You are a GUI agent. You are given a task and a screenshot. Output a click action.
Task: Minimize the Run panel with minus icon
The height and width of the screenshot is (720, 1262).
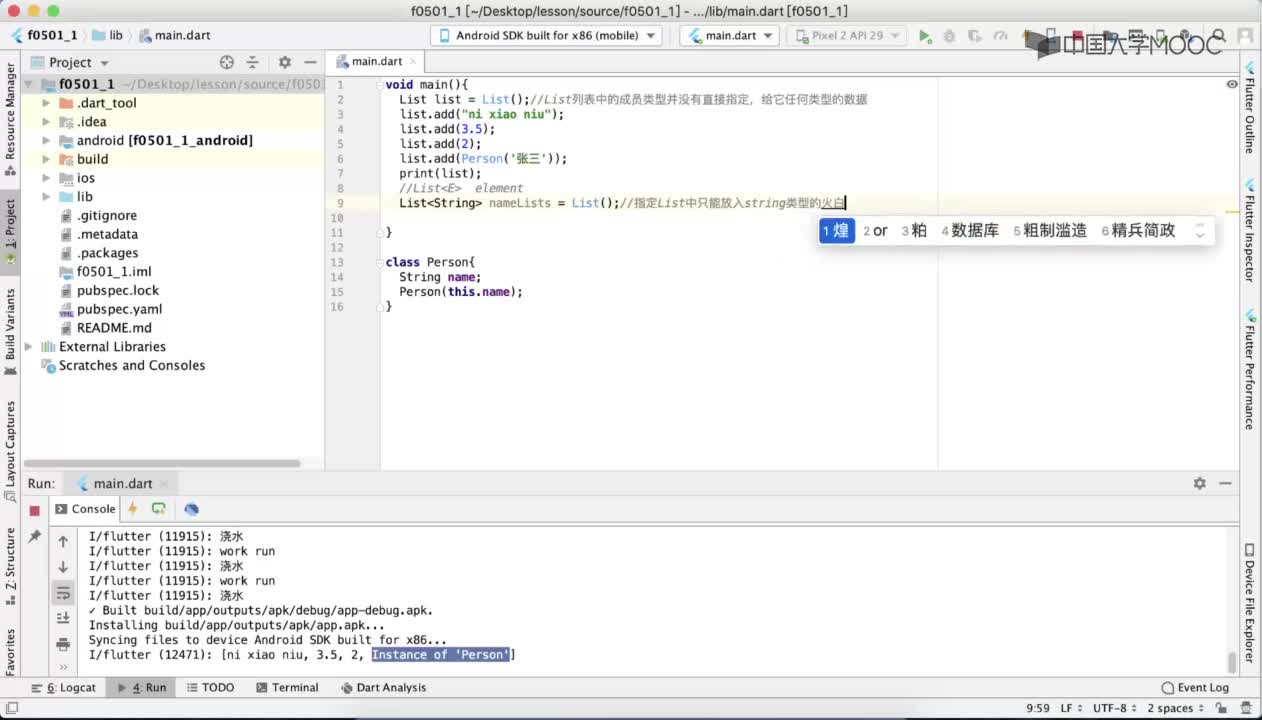tap(1225, 483)
